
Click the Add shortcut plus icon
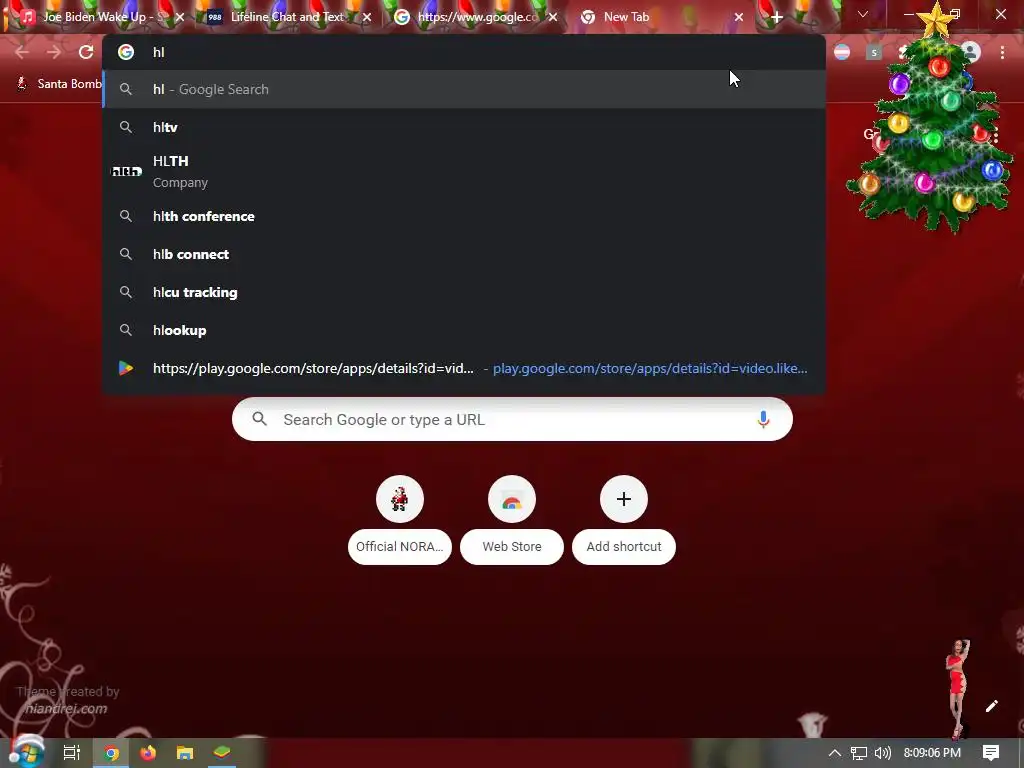pyautogui.click(x=624, y=499)
